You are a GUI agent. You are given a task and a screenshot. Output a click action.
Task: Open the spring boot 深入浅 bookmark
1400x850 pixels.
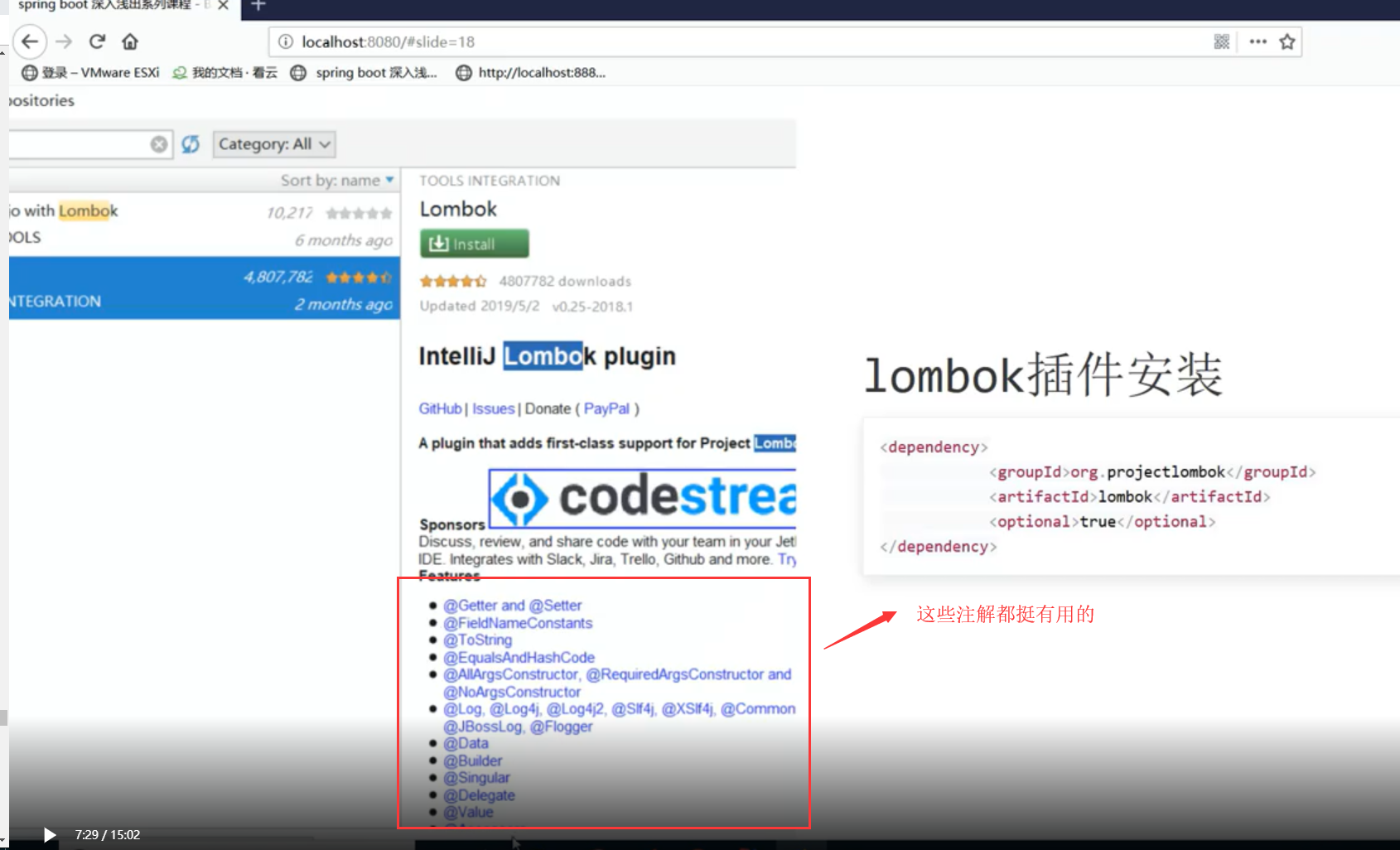click(364, 73)
